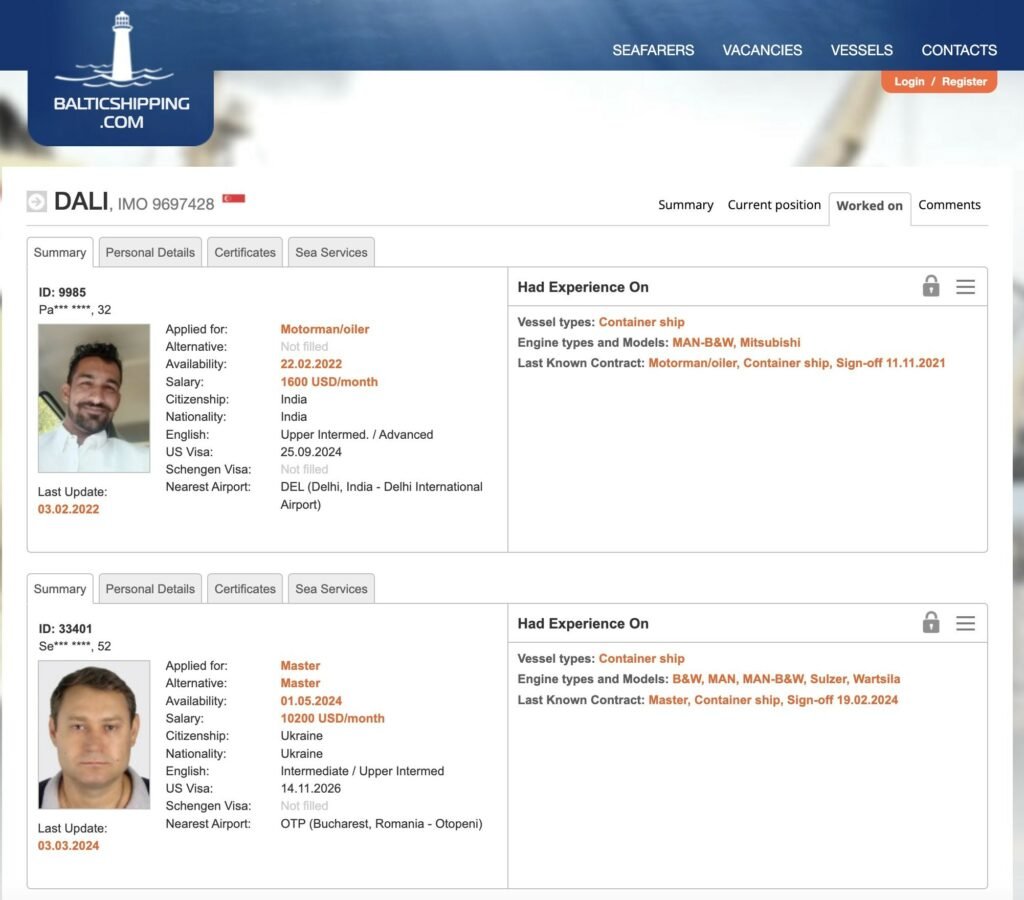Click the OTP Bucharest airport text
Viewport: 1024px width, 900px height.
pyautogui.click(x=381, y=824)
